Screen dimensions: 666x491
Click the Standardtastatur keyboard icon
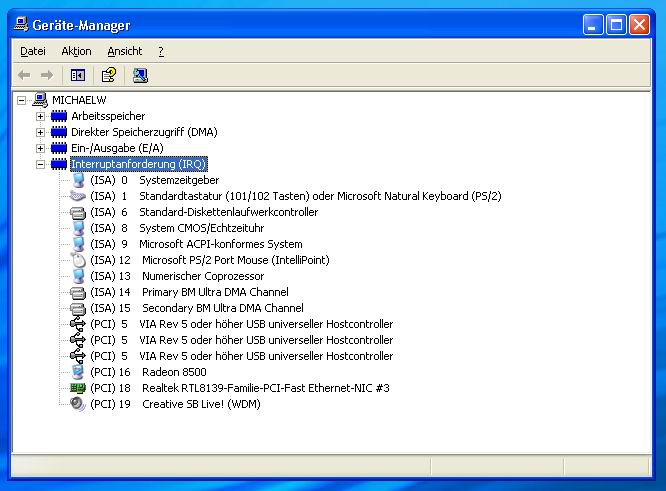pyautogui.click(x=78, y=196)
